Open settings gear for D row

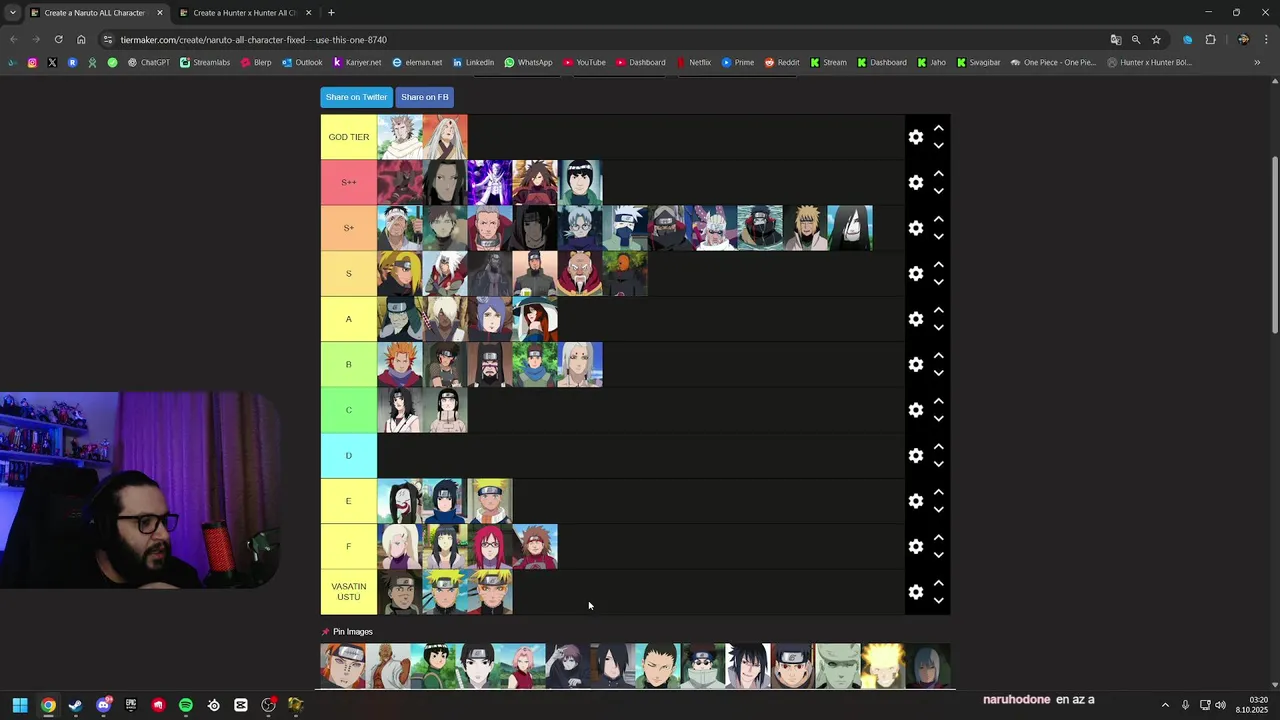tap(916, 455)
